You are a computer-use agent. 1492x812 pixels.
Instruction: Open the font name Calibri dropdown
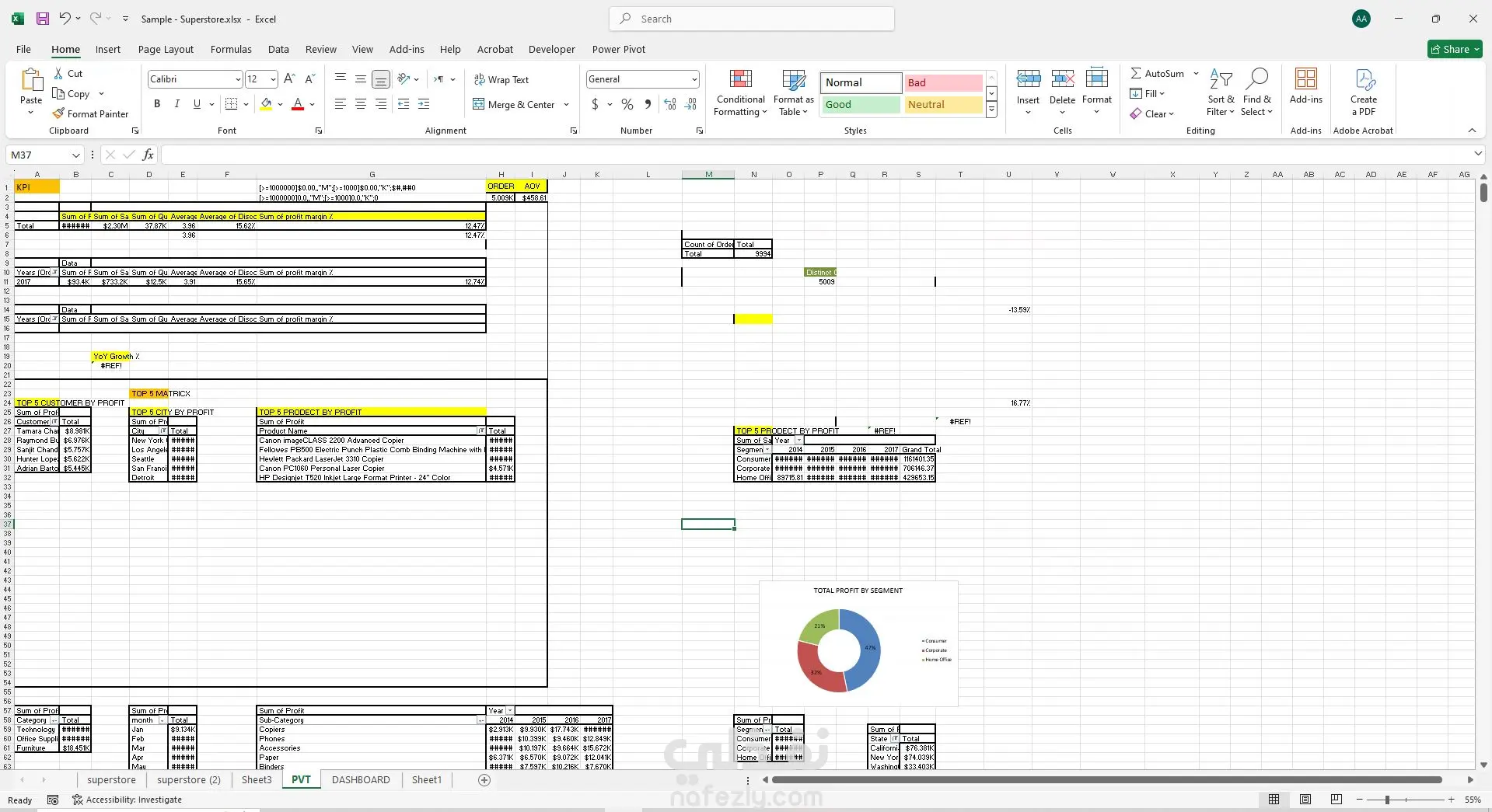238,79
